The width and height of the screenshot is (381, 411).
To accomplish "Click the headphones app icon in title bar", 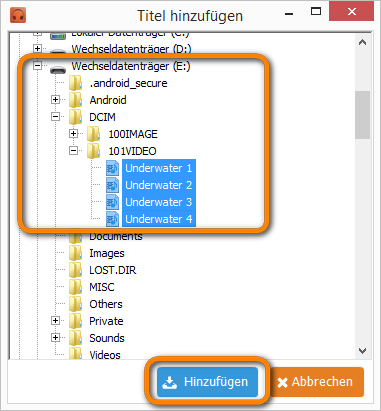I will click(18, 16).
